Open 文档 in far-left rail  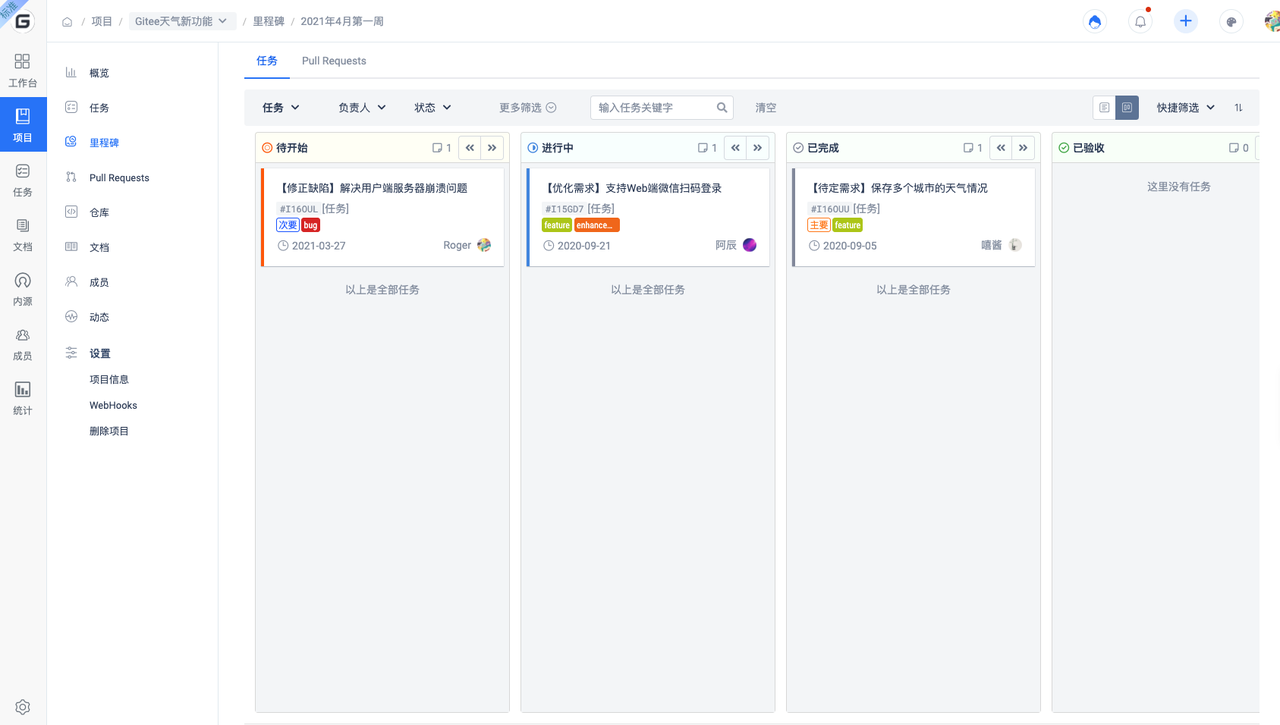pos(22,235)
